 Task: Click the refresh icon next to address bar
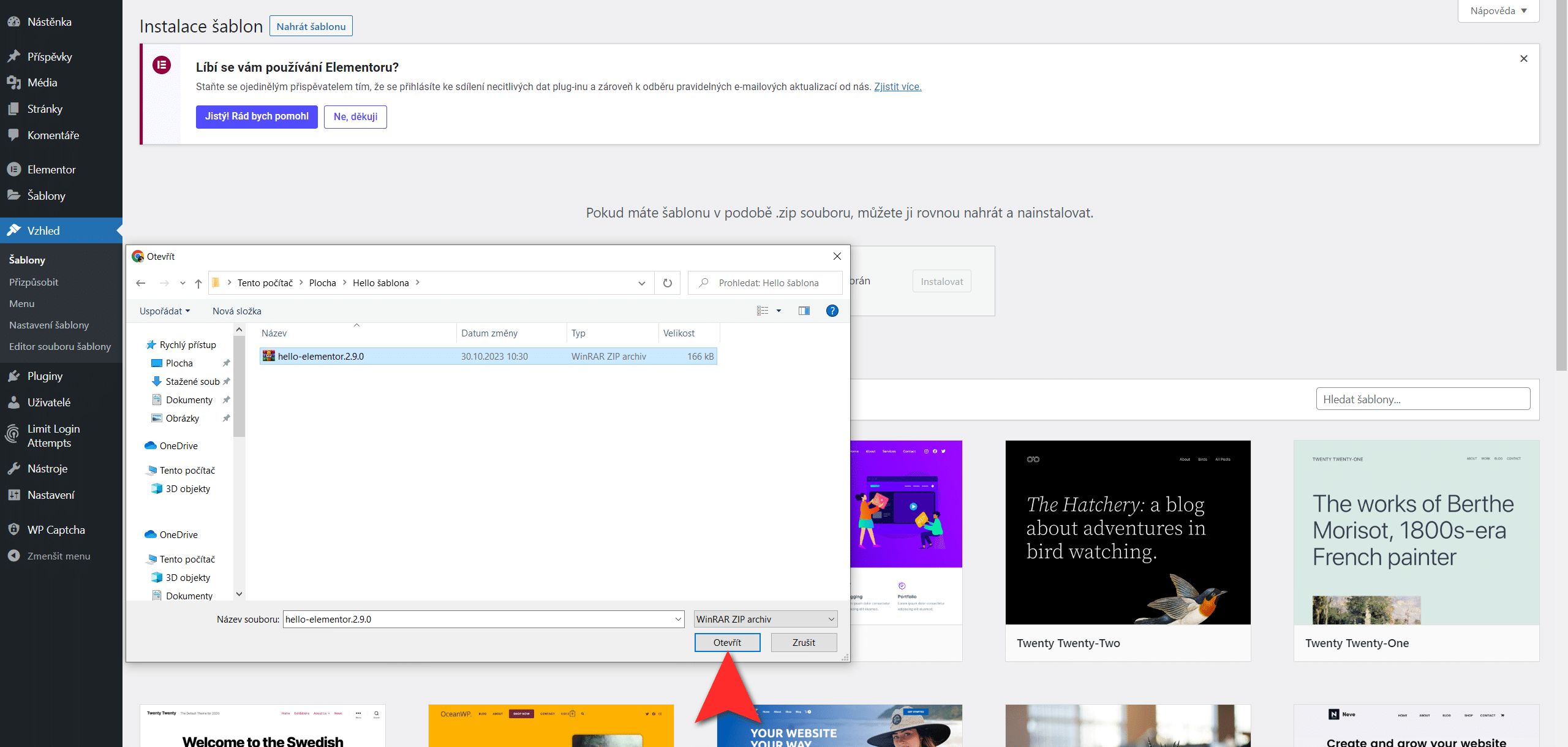tap(667, 283)
